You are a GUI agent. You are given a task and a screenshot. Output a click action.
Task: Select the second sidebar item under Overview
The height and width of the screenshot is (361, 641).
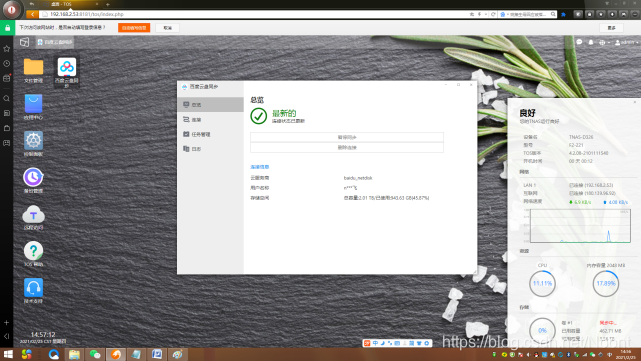pyautogui.click(x=211, y=119)
